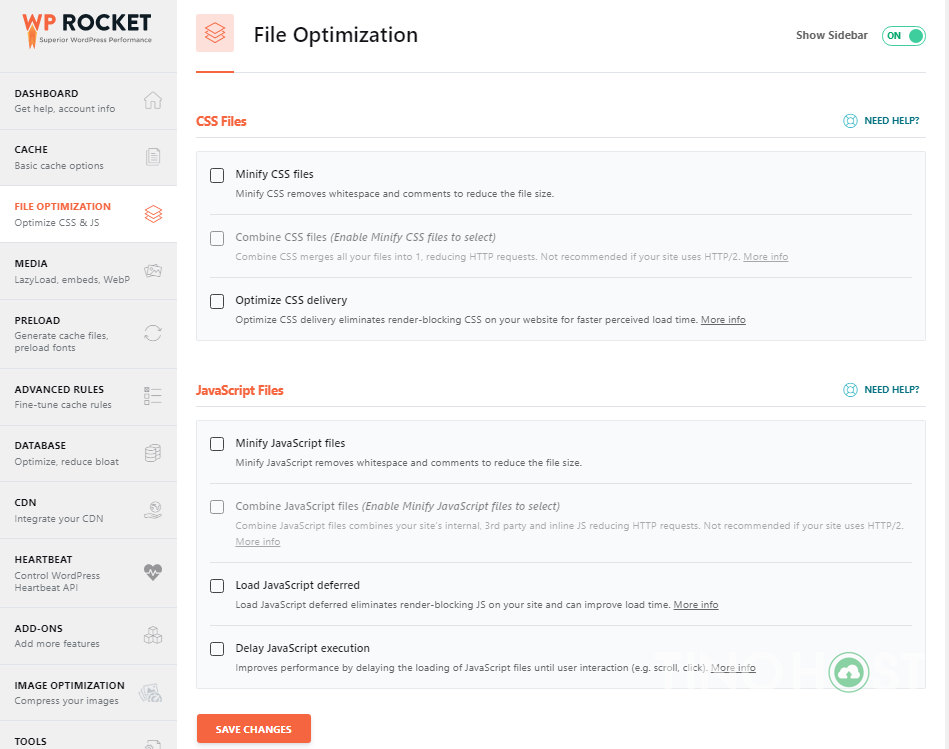The width and height of the screenshot is (949, 749).
Task: Click the Dashboard house icon
Action: point(153,100)
